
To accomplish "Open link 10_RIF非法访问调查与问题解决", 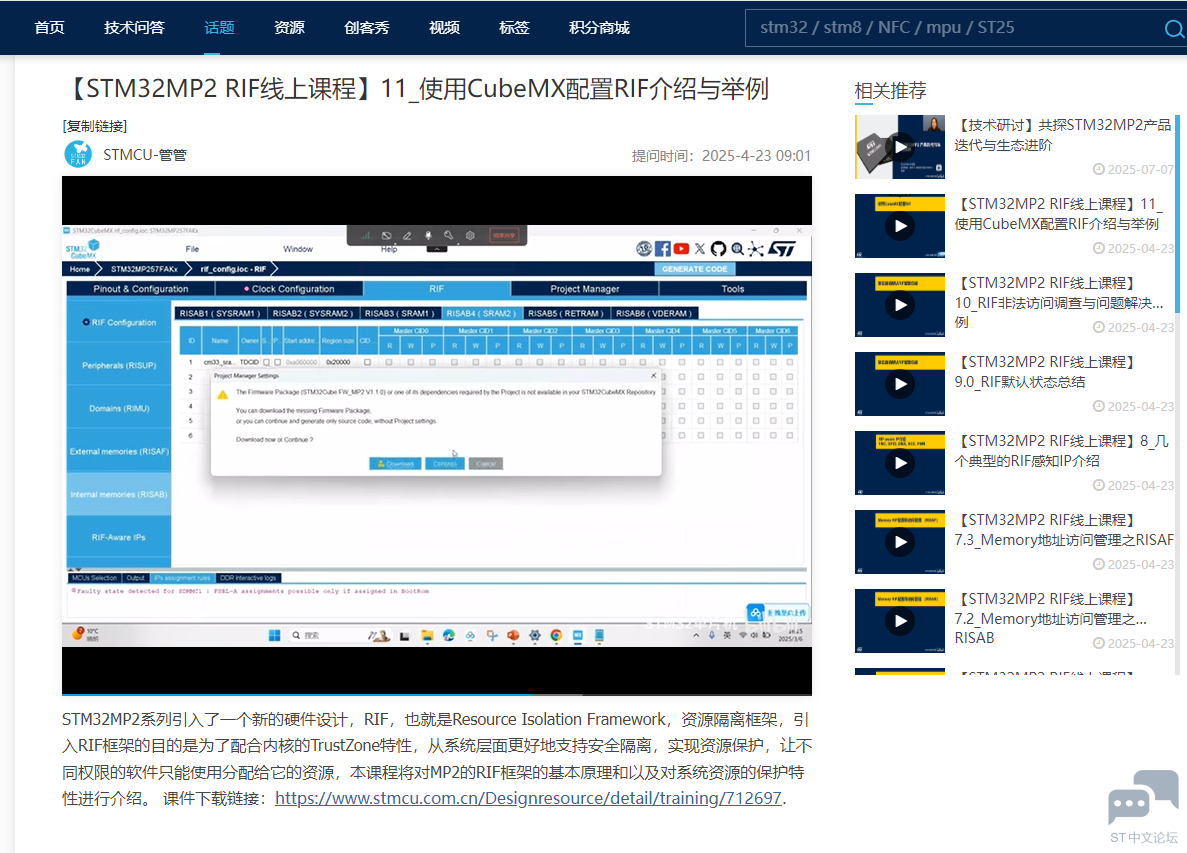I will pyautogui.click(x=1058, y=302).
